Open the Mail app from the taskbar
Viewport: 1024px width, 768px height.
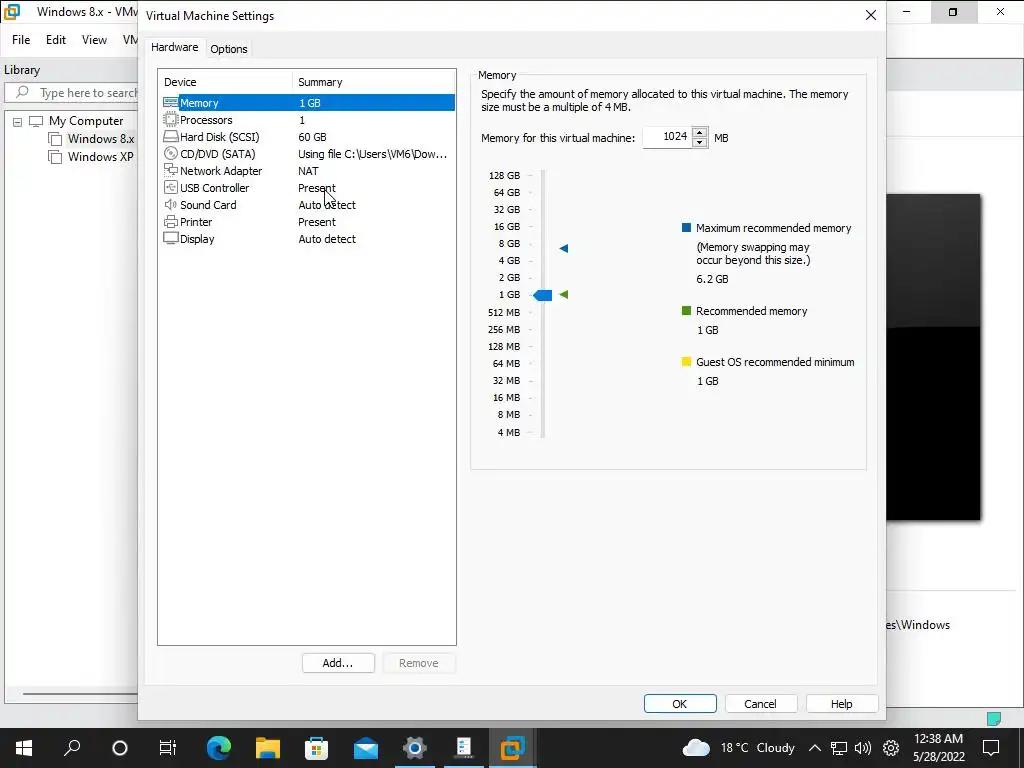pos(366,748)
